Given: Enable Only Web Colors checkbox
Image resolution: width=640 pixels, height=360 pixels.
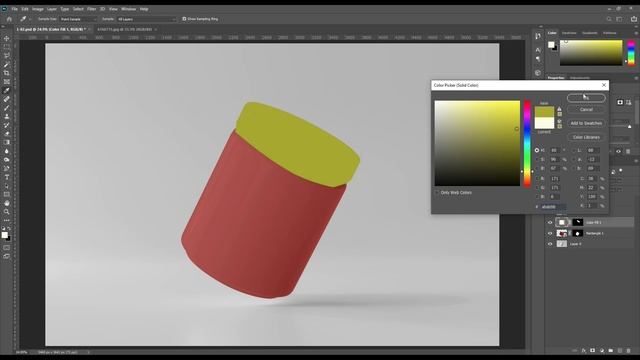Looking at the screenshot, I should 437,192.
